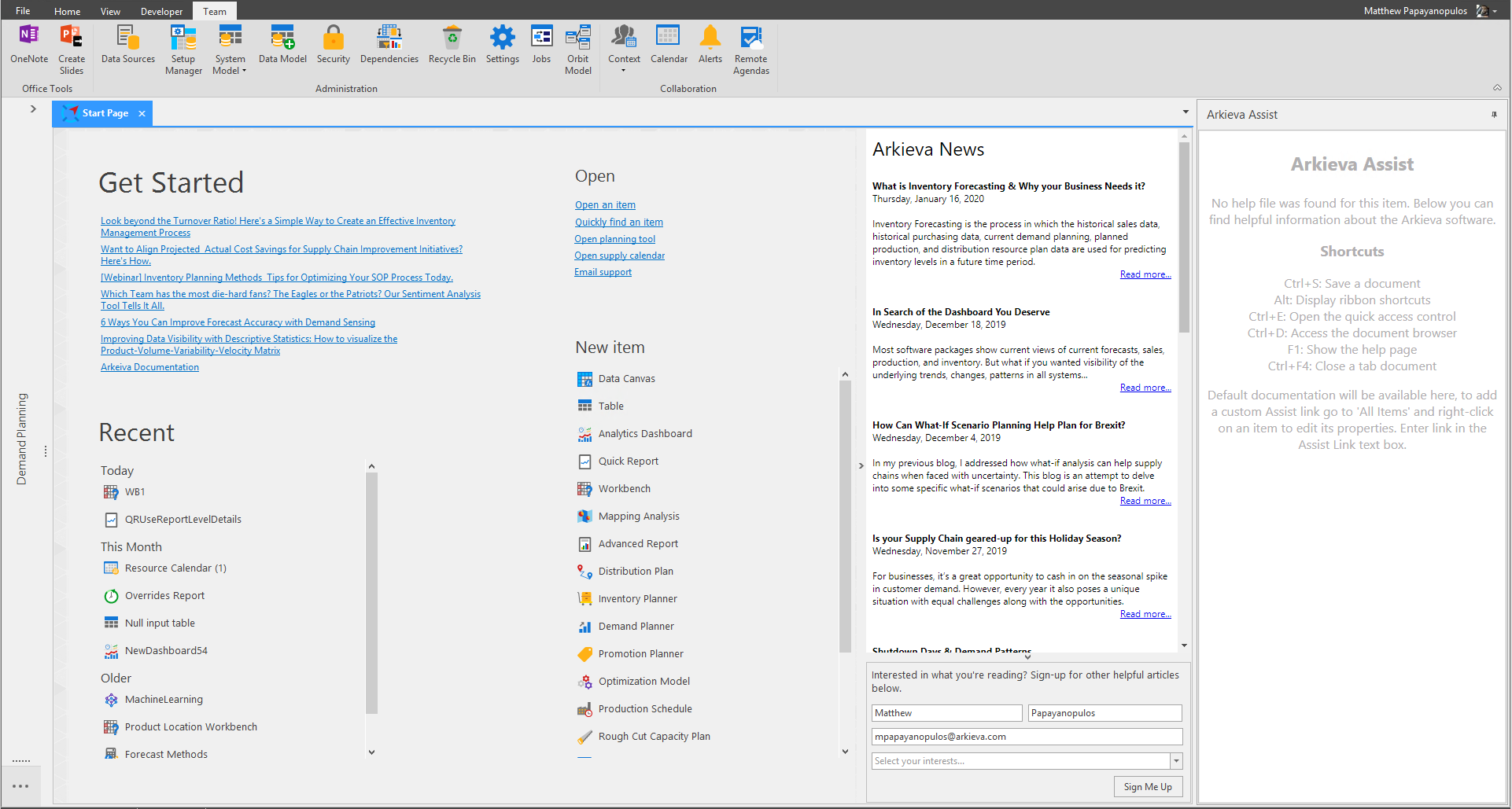The image size is (1512, 809).
Task: Switch to the Home ribbon tab
Action: pyautogui.click(x=68, y=11)
